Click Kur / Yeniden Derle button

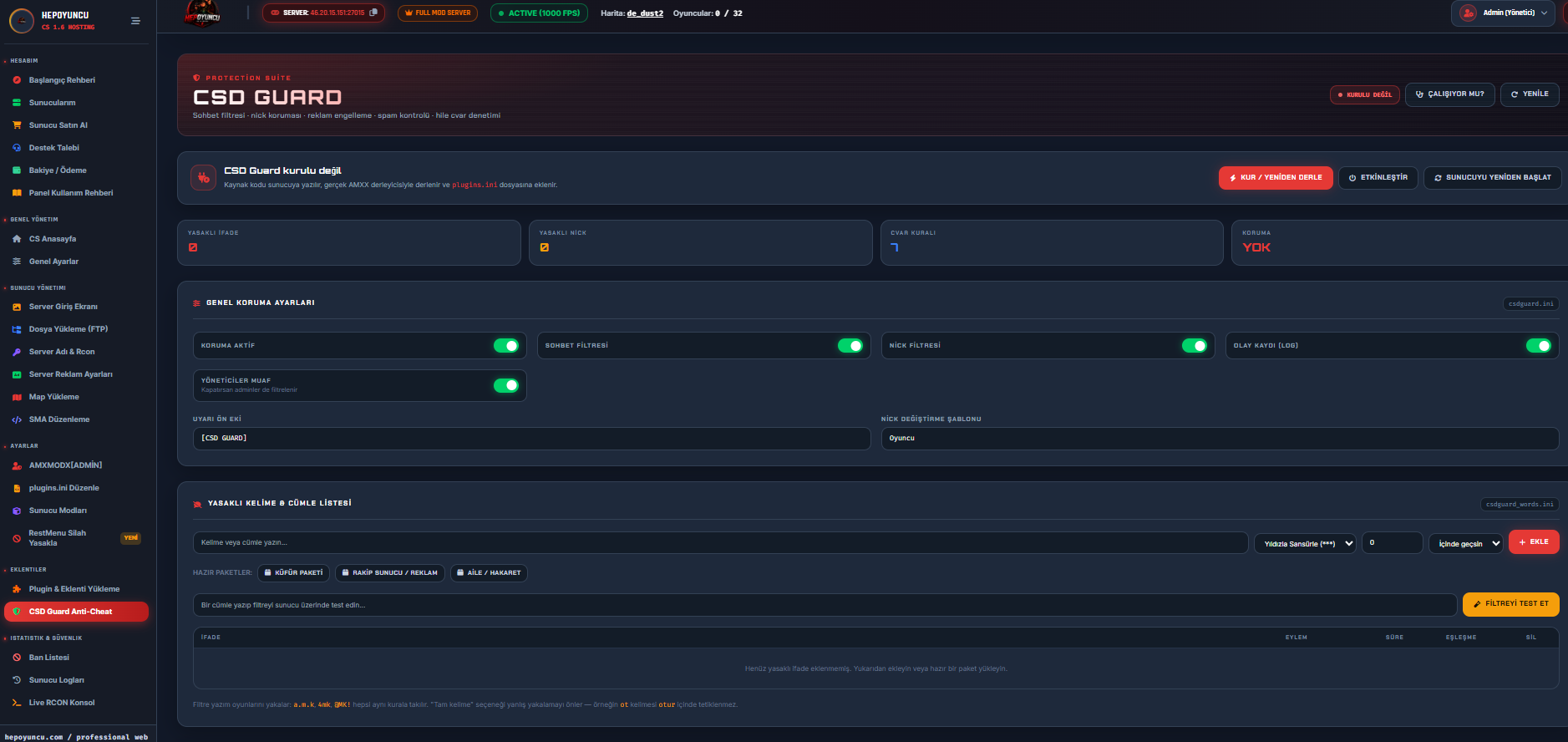pyautogui.click(x=1276, y=177)
